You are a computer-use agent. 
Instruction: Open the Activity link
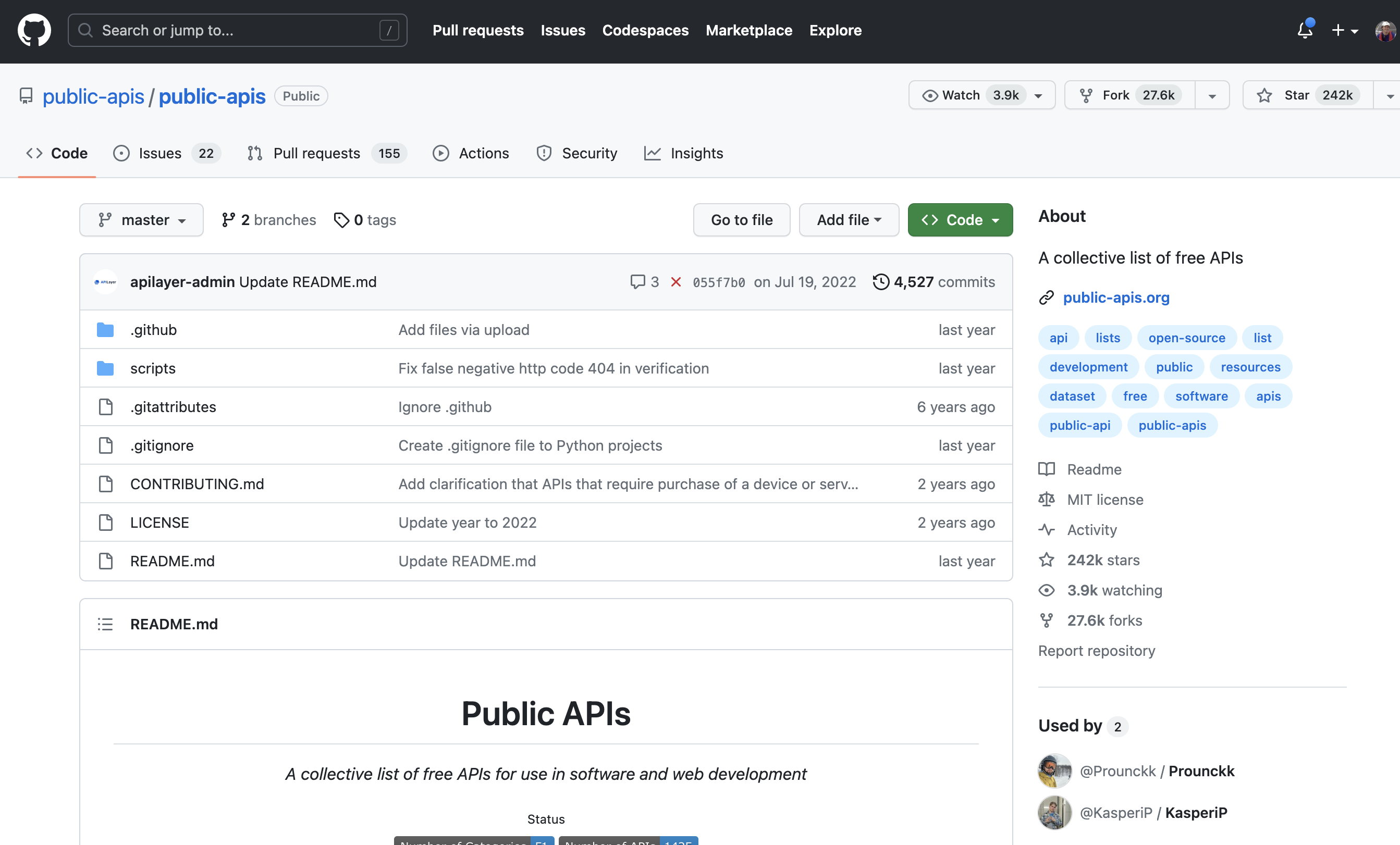[x=1078, y=530]
